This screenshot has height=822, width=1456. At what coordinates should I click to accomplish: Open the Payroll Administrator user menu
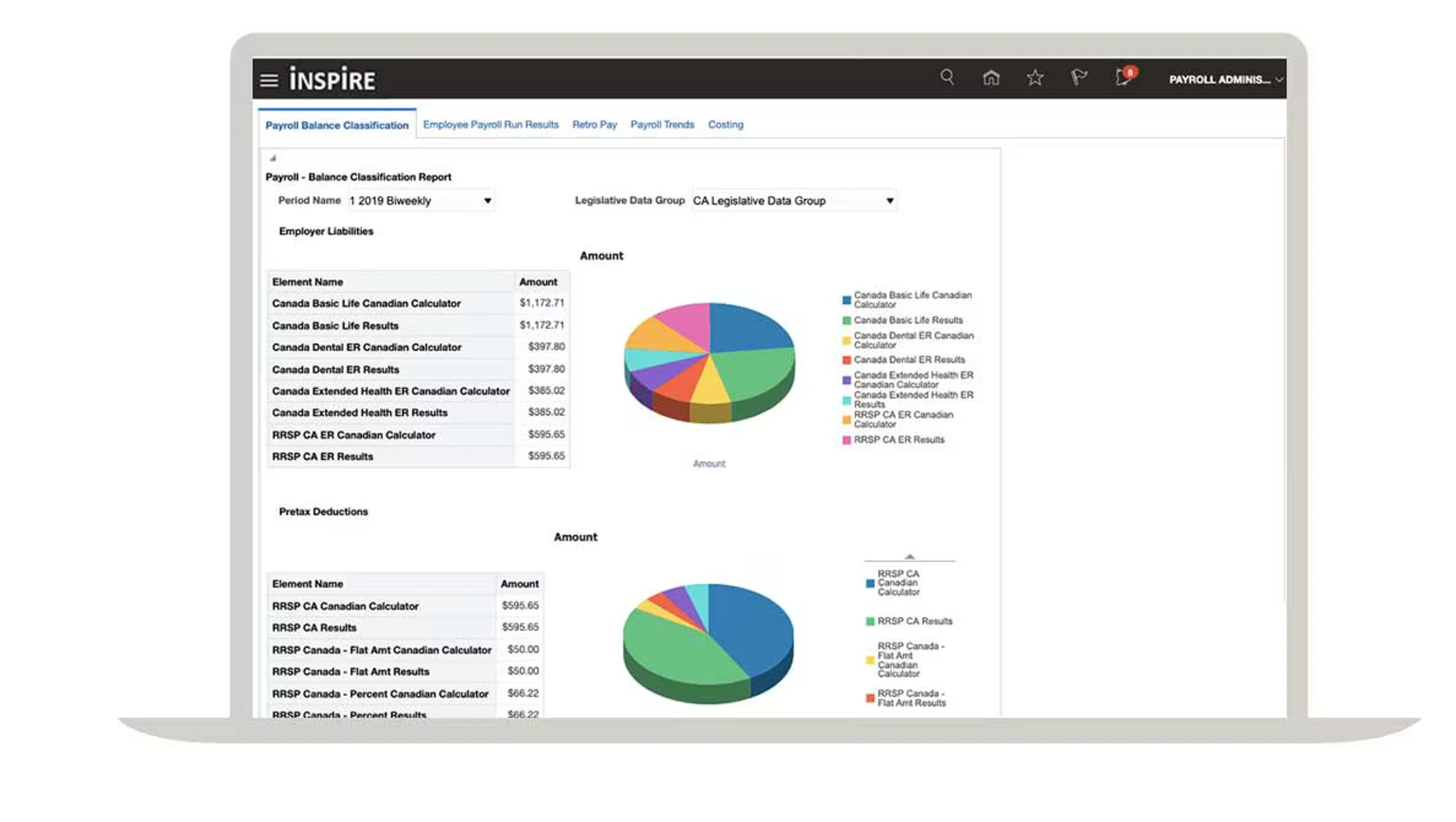coord(1225,80)
